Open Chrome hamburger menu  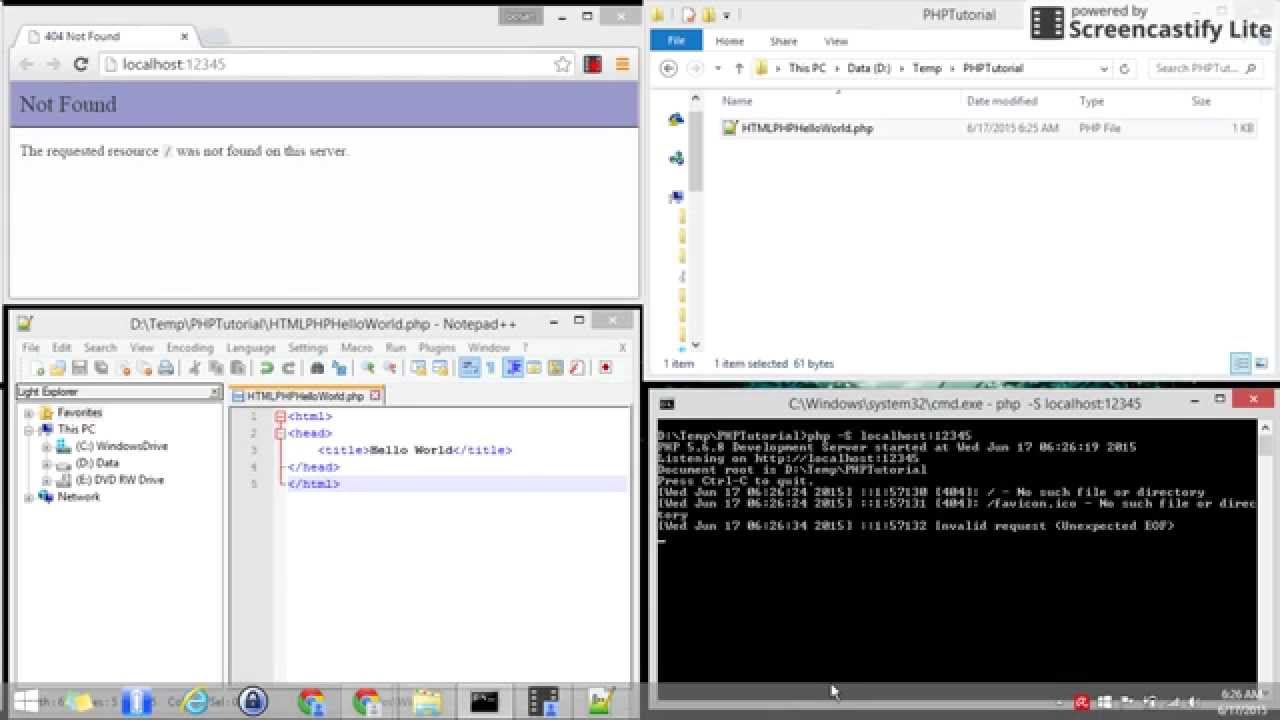click(622, 64)
